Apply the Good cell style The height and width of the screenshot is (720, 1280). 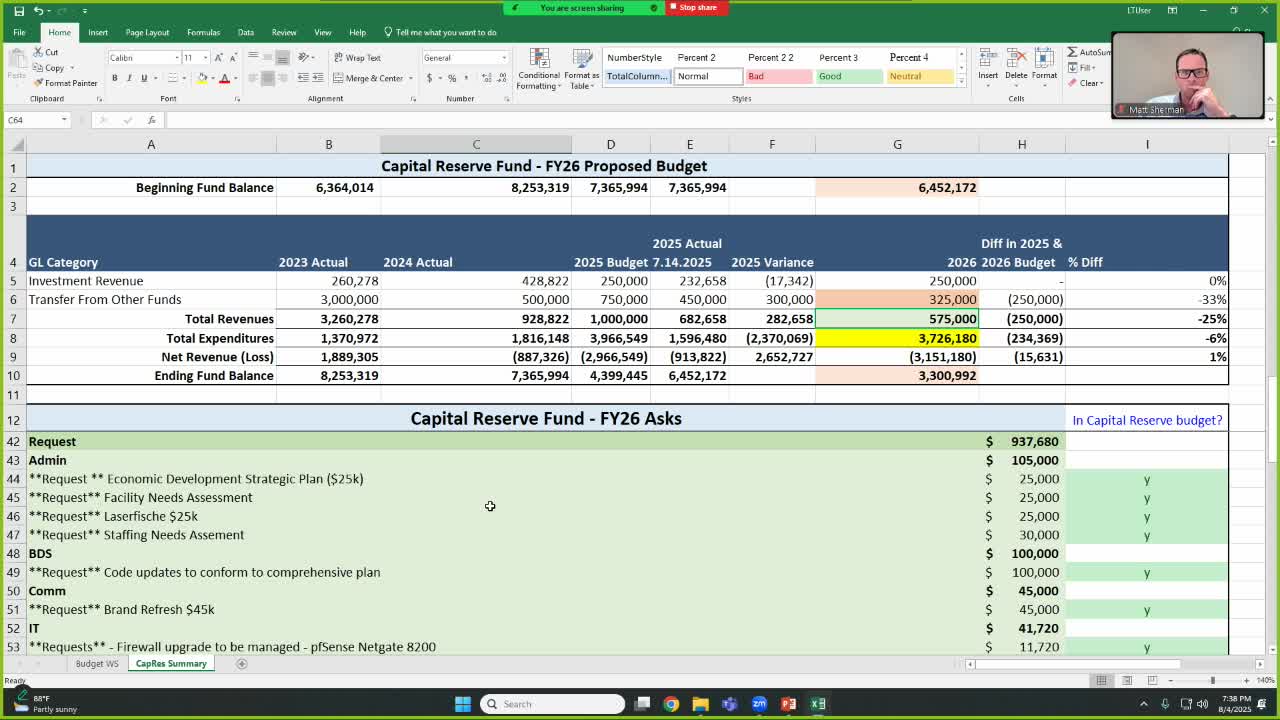click(848, 76)
